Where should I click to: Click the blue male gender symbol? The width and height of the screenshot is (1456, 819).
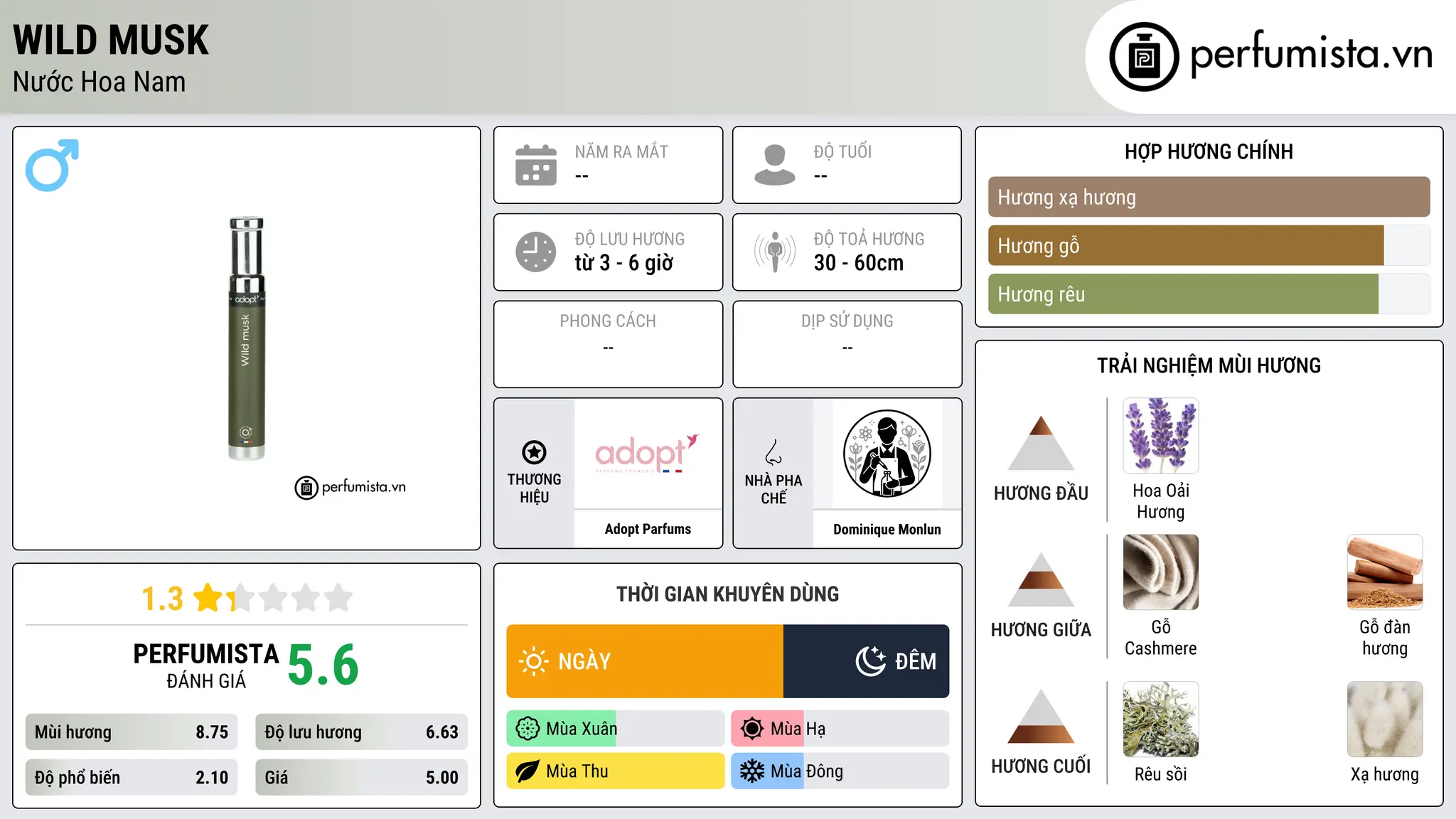[52, 165]
